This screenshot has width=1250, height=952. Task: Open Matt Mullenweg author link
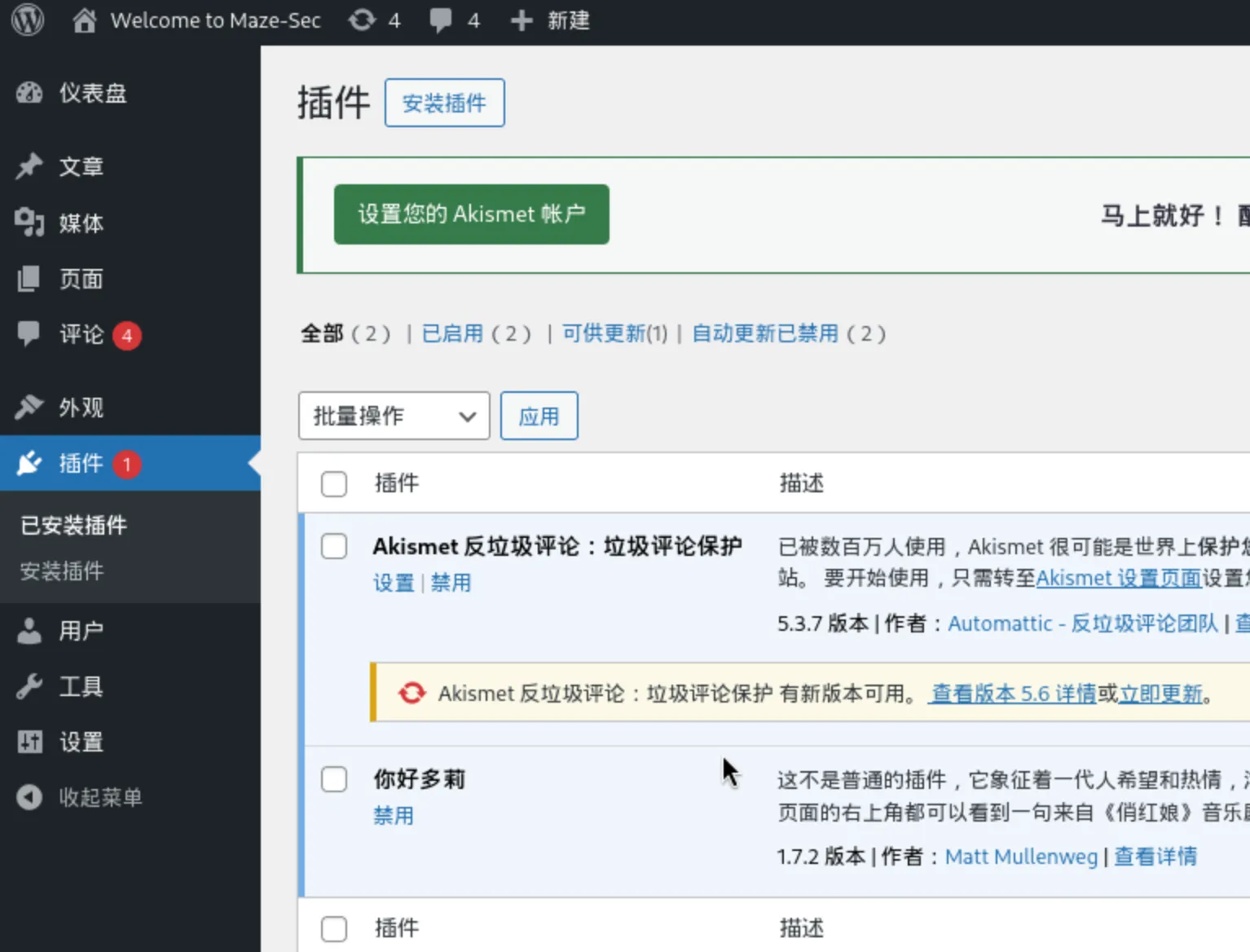click(1021, 857)
